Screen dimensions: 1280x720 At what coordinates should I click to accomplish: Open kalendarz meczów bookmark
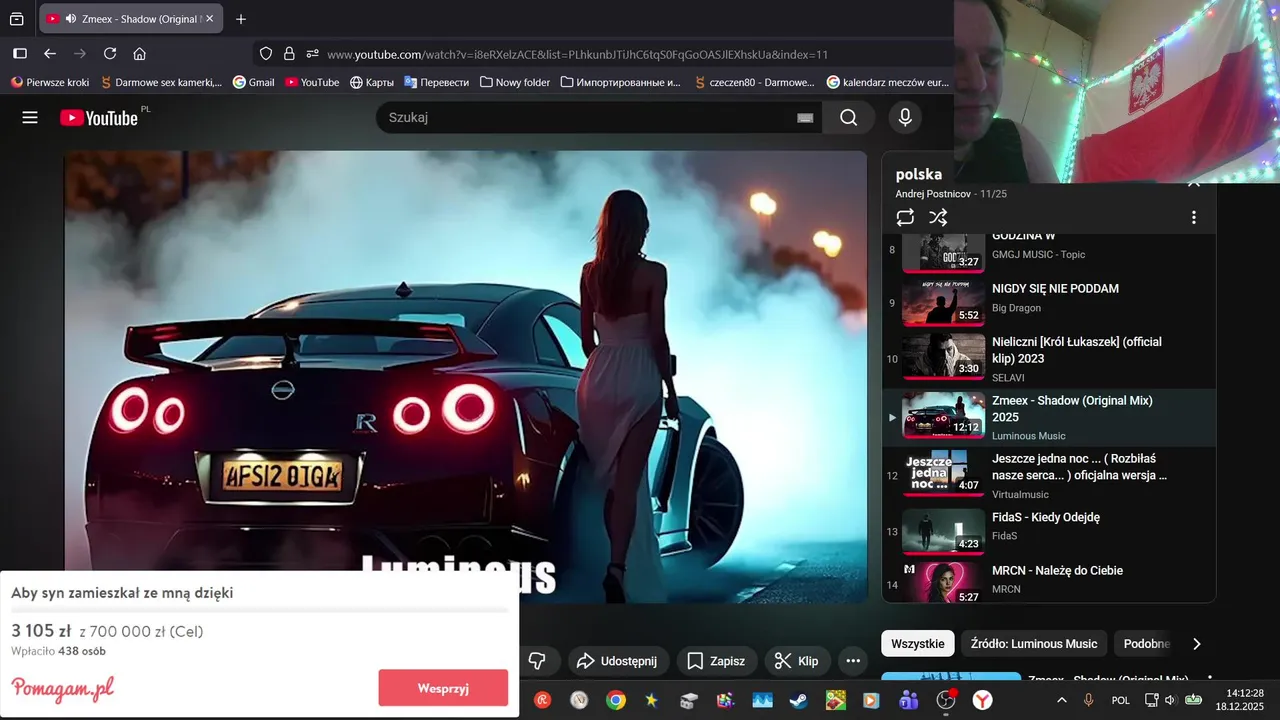point(888,82)
